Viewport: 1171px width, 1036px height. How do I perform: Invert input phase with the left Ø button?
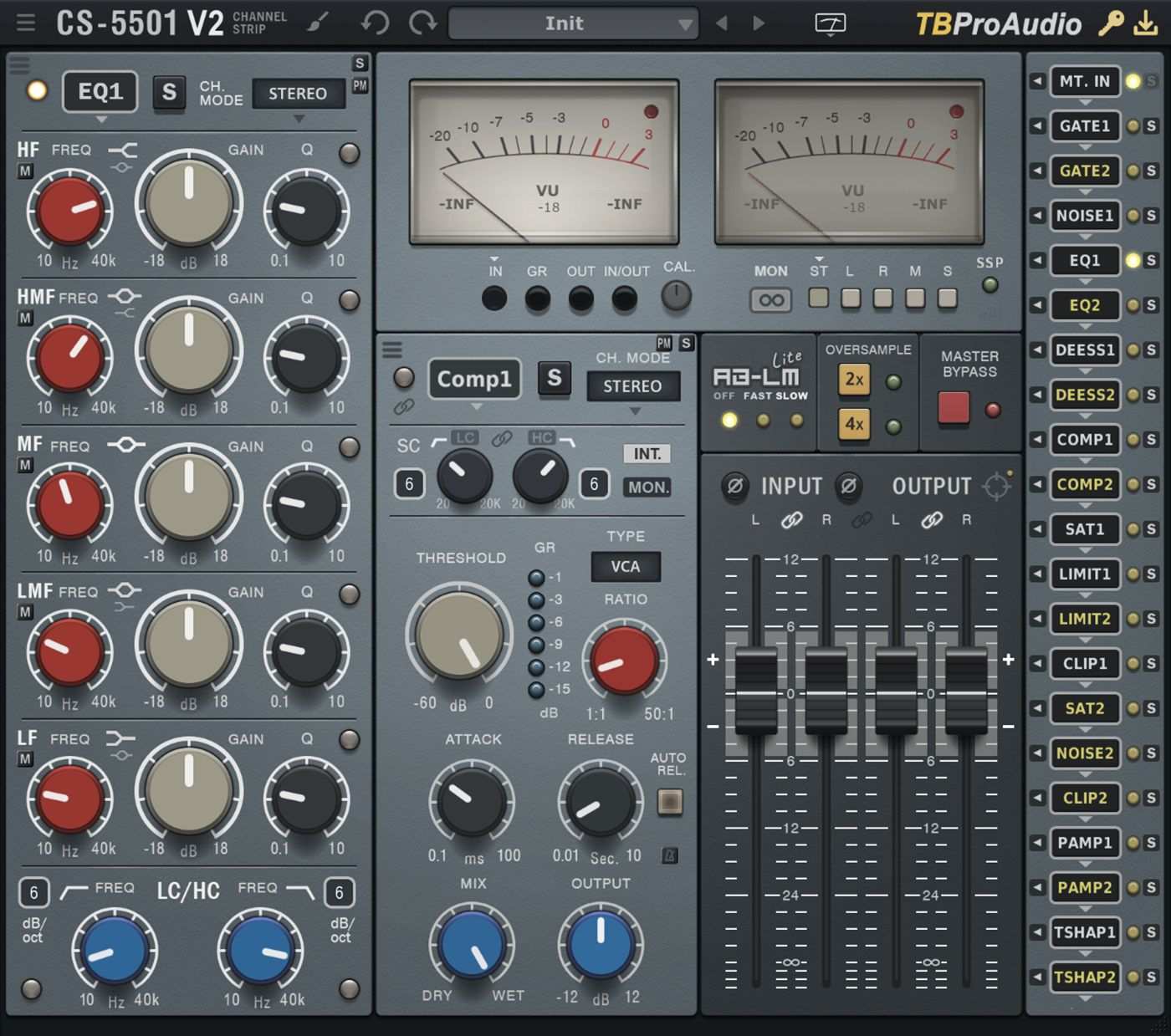[734, 486]
